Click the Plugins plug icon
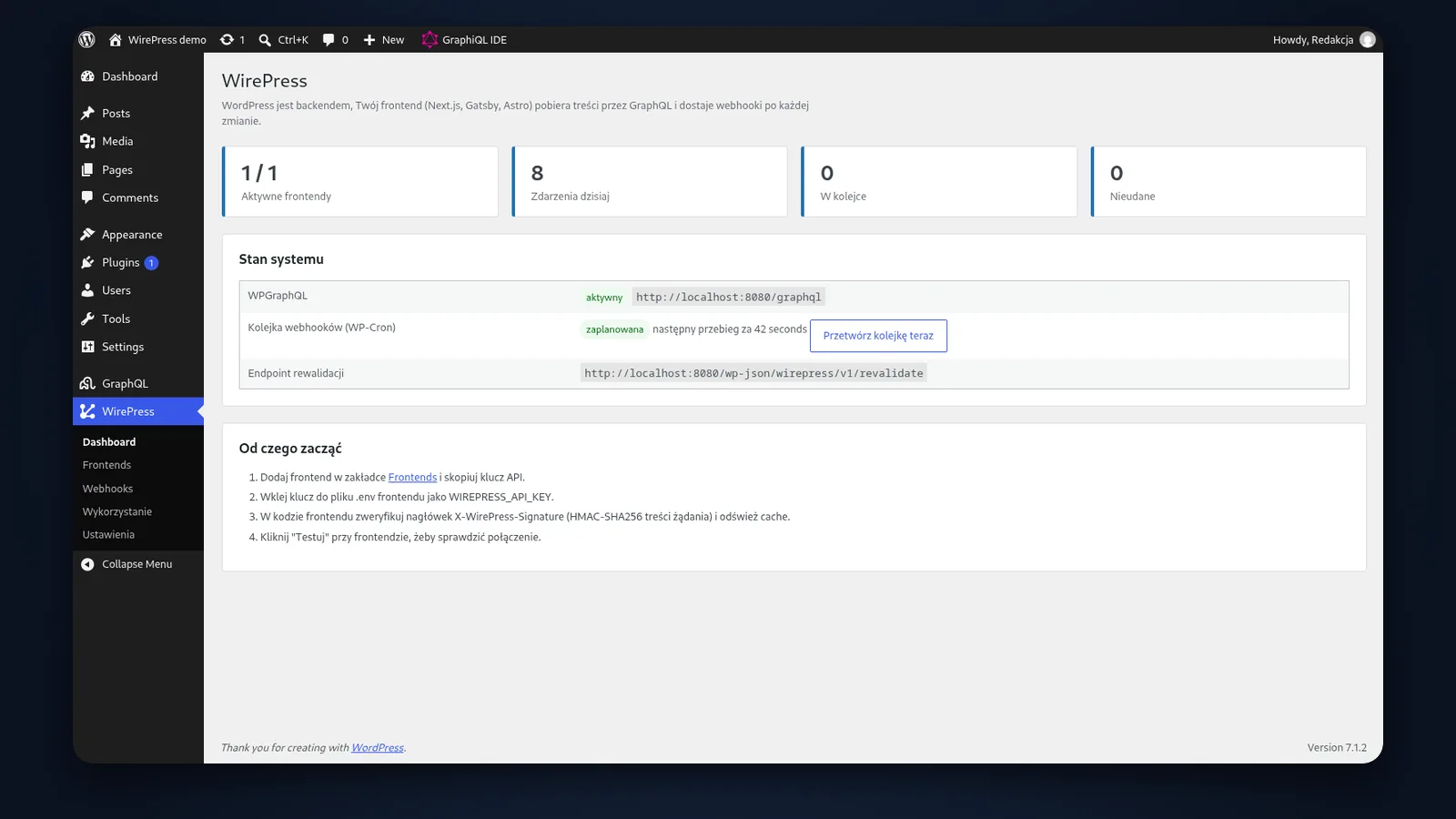Image resolution: width=1456 pixels, height=819 pixels. click(x=87, y=262)
